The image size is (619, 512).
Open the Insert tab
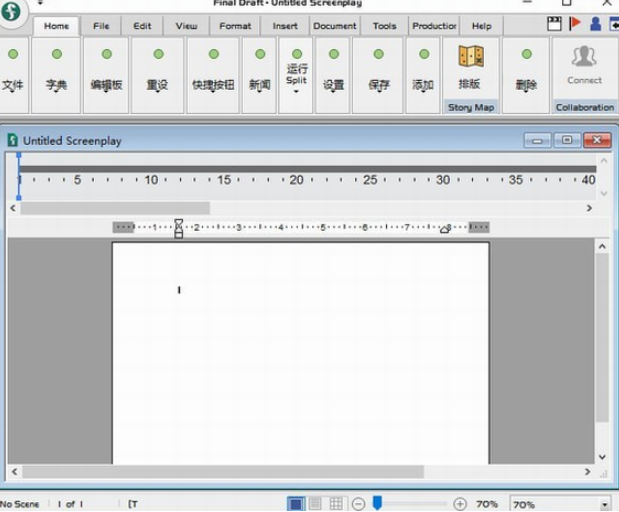click(285, 26)
